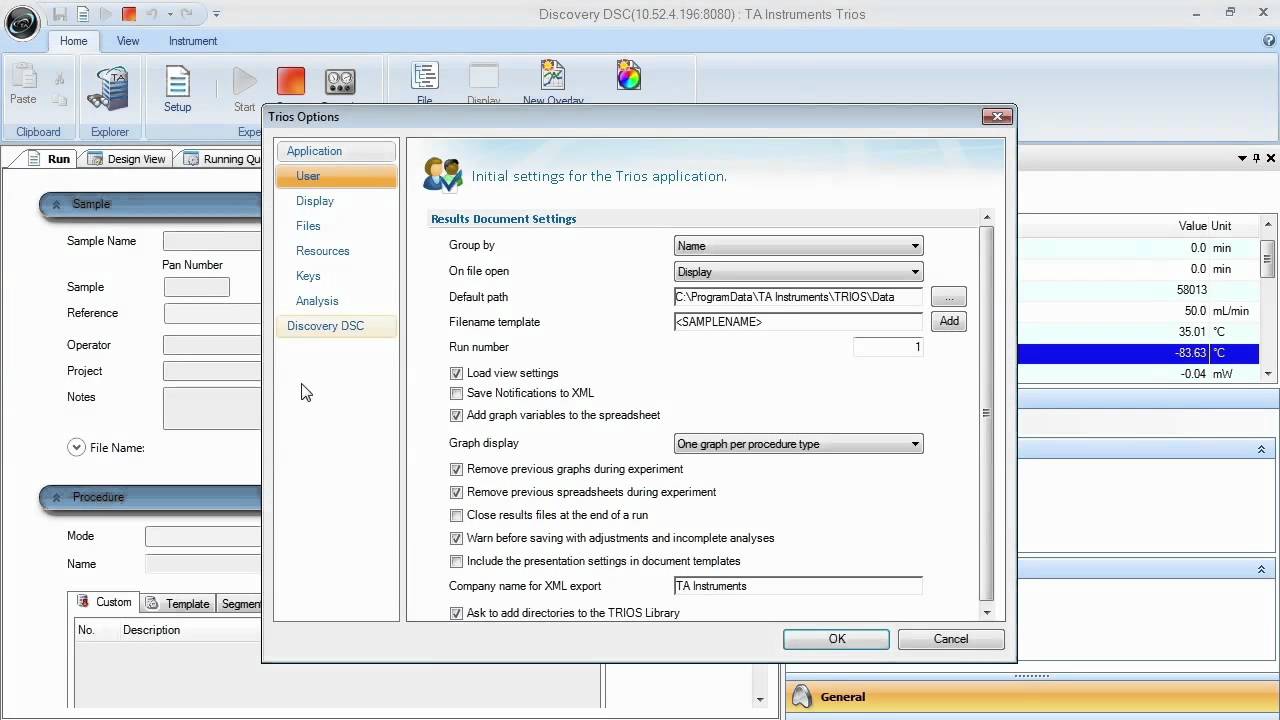Check Close results files at end of run
The height and width of the screenshot is (720, 1280).
click(457, 516)
